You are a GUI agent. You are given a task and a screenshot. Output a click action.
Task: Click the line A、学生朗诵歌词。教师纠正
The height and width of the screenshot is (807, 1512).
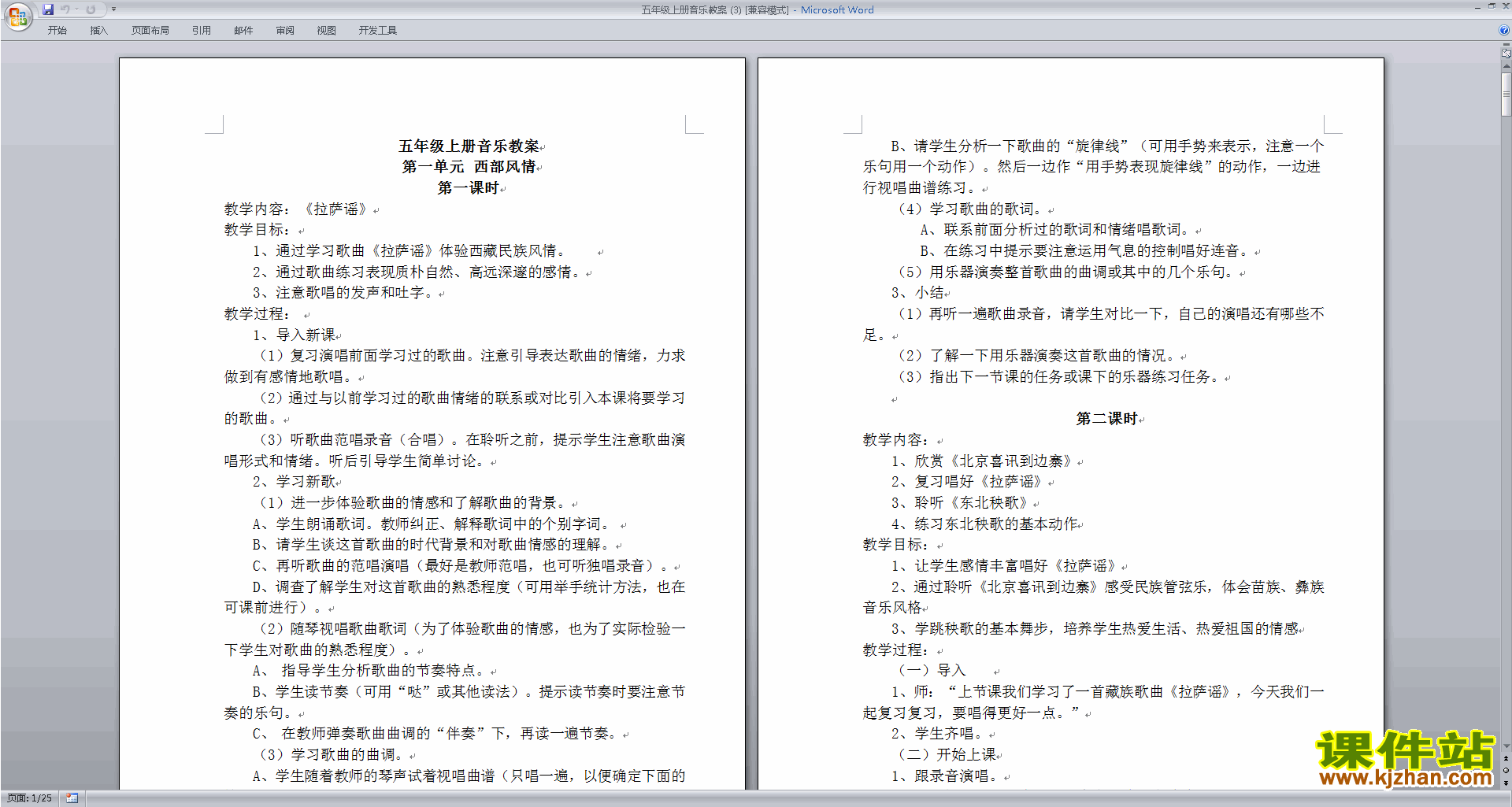click(432, 524)
